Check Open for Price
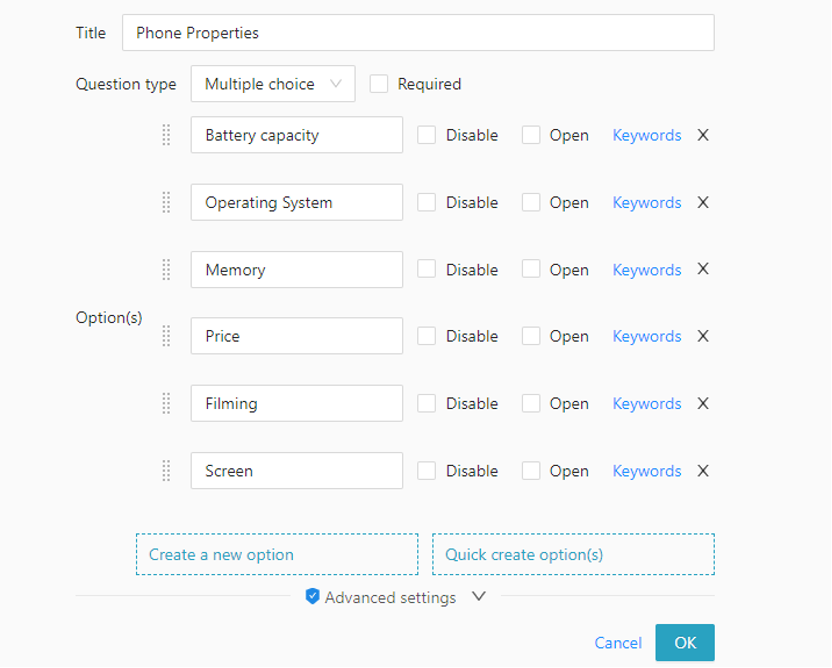 point(531,336)
